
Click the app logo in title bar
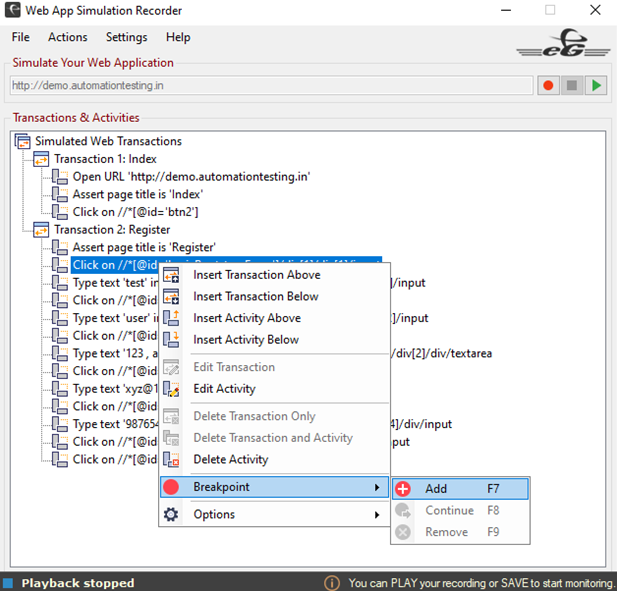click(12, 11)
